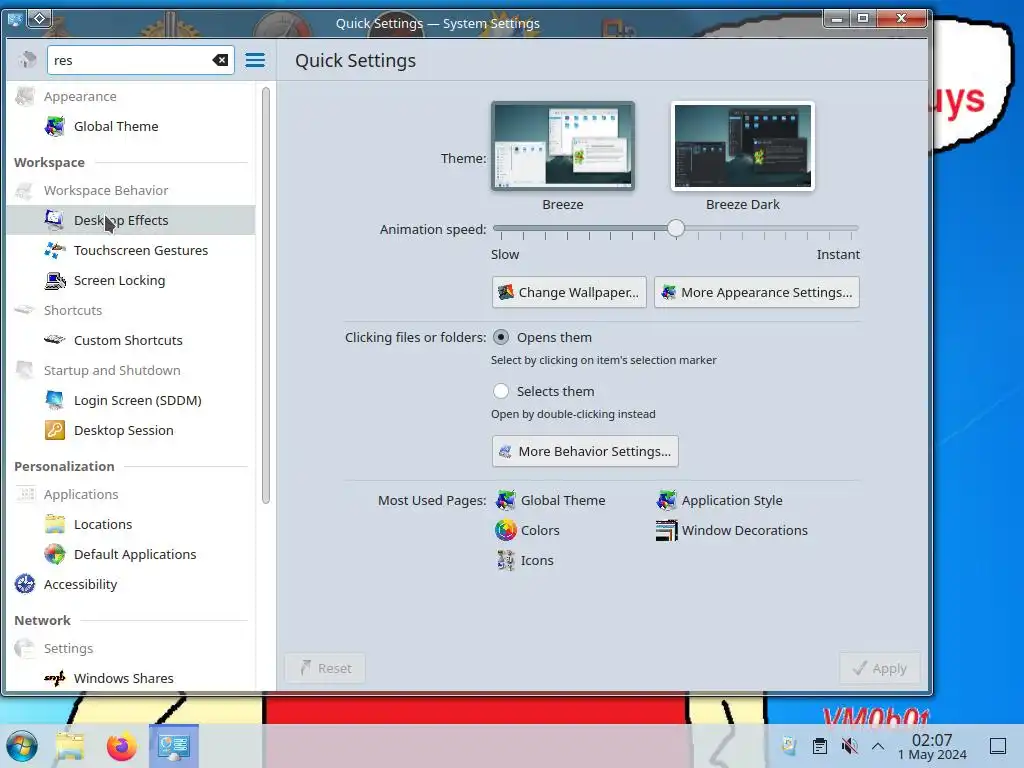Open the clipboard tray icon

820,746
